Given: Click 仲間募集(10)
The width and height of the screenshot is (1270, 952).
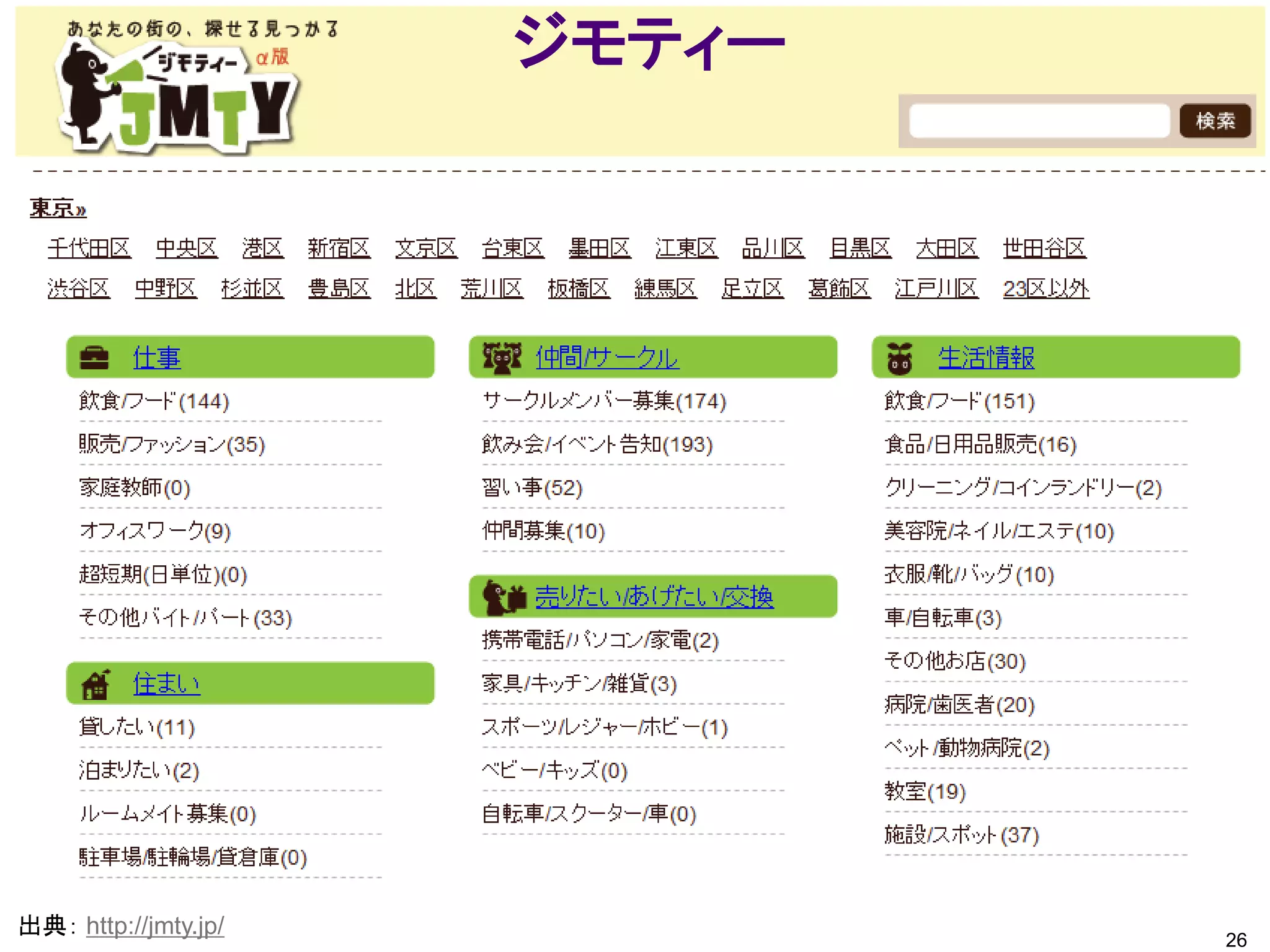Looking at the screenshot, I should [543, 531].
